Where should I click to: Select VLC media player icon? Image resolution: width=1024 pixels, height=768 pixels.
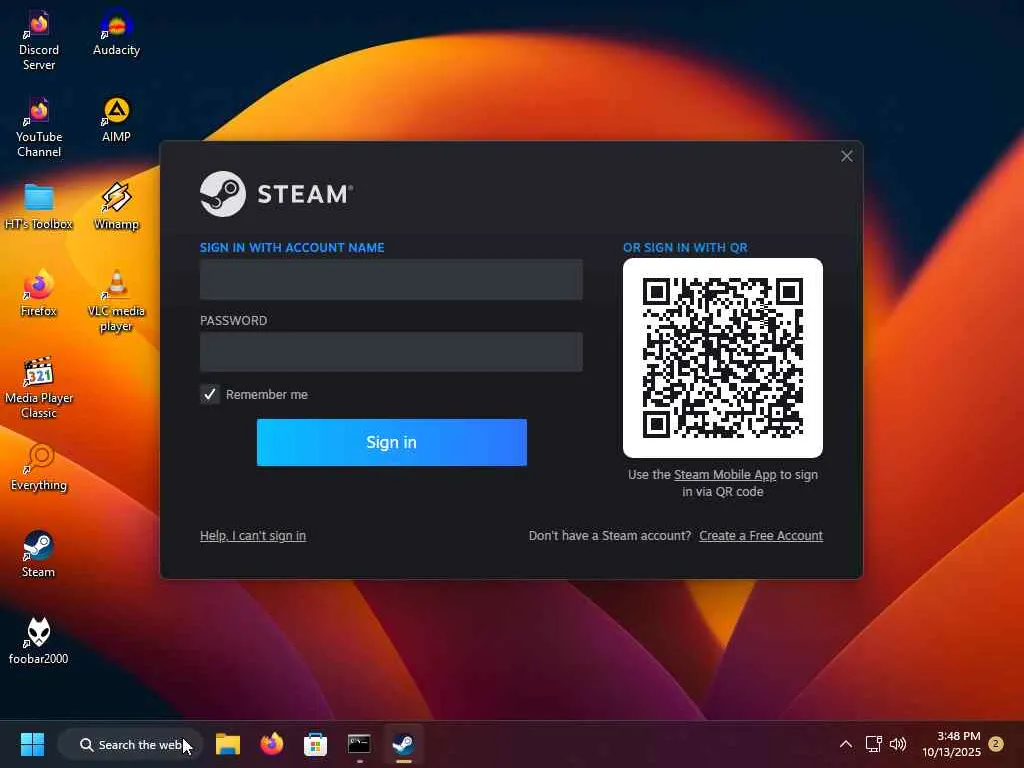click(x=116, y=301)
